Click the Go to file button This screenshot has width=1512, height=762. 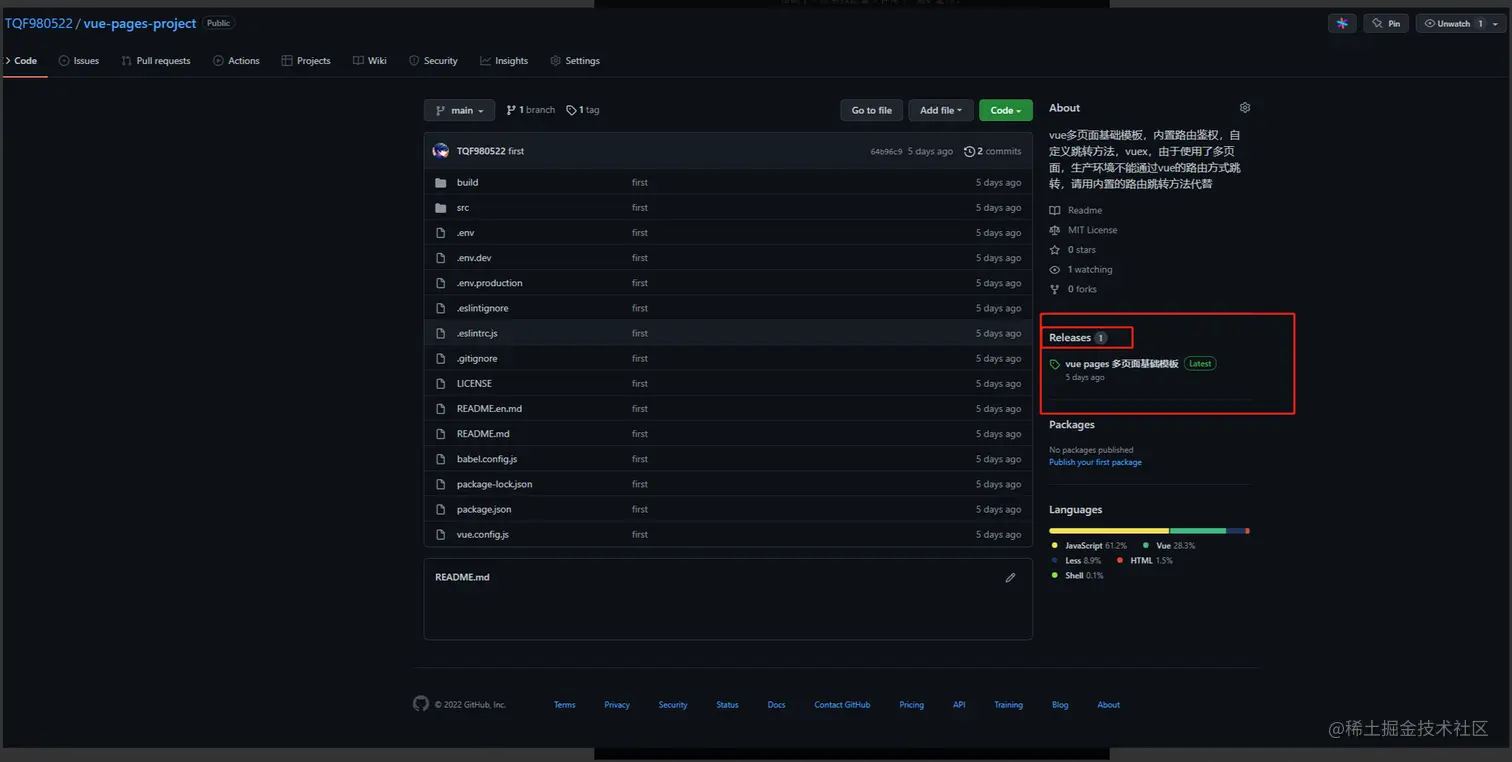coord(872,110)
